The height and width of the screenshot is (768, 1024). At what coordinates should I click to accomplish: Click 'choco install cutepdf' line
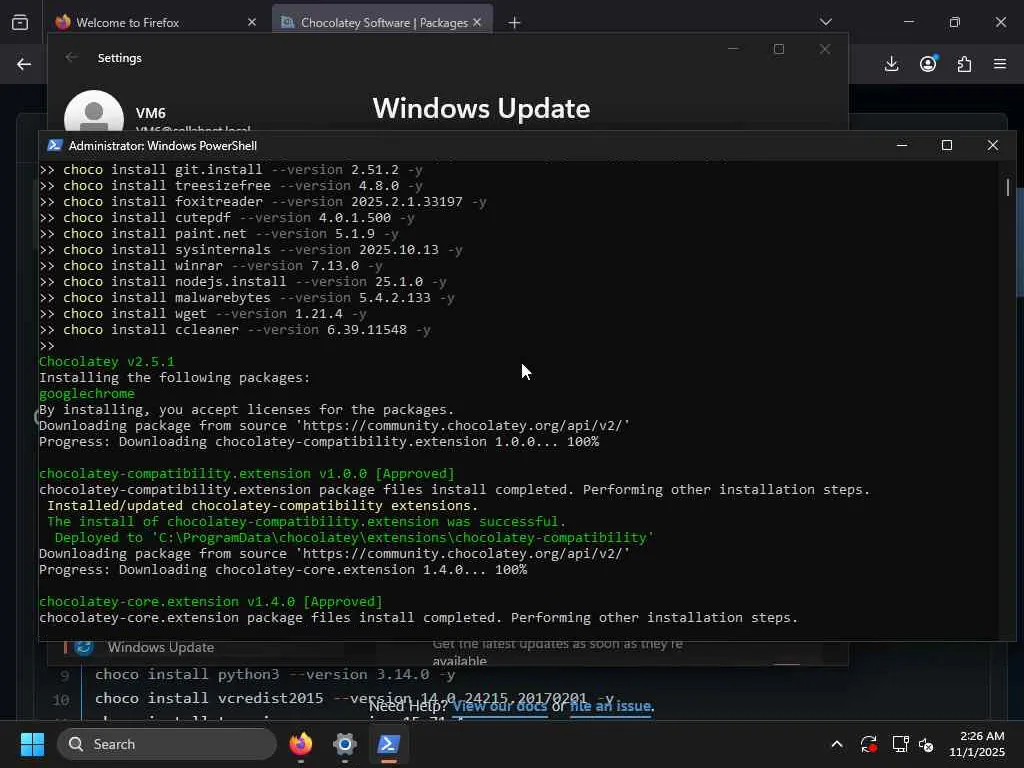pos(227,217)
